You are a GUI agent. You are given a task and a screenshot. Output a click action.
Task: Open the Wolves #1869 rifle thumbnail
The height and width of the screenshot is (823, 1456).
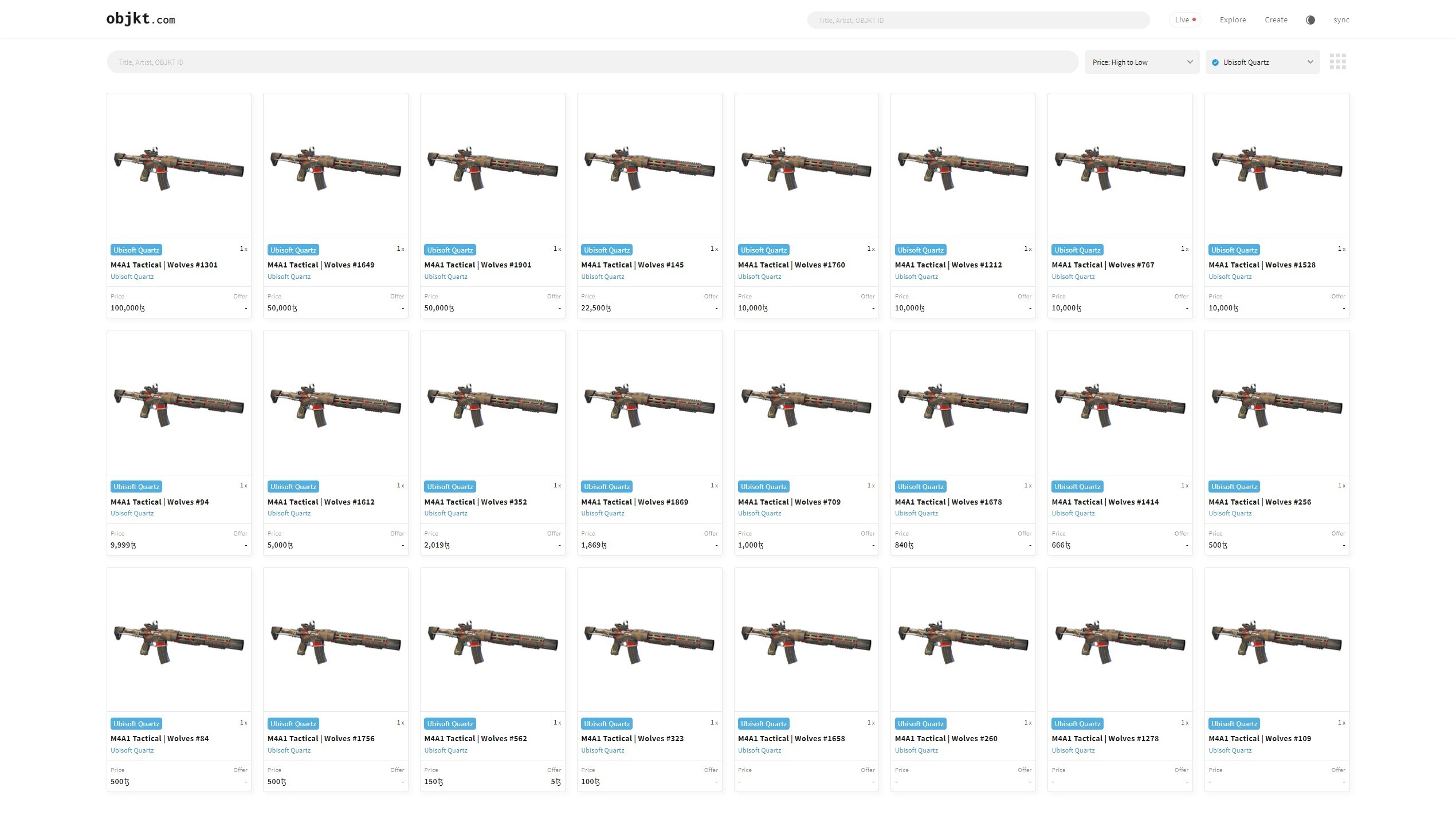click(649, 403)
